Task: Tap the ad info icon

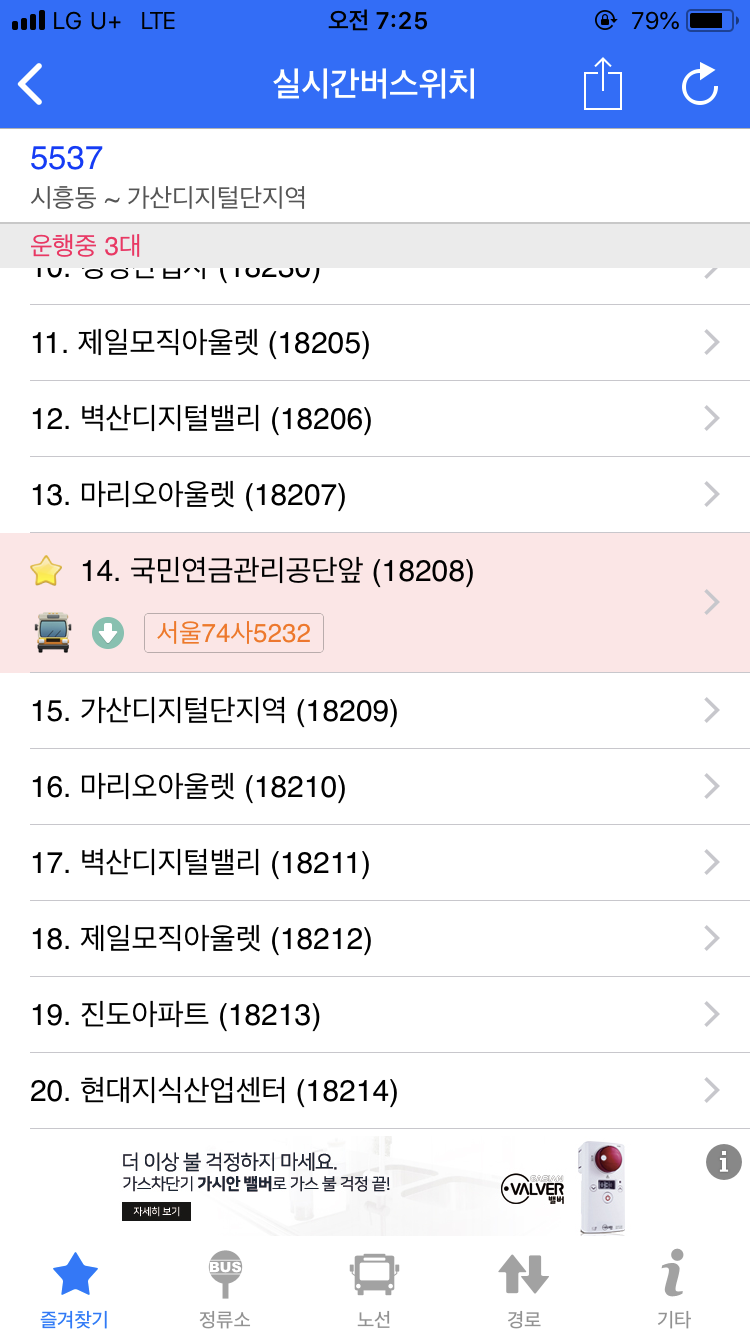Action: coord(723,1161)
